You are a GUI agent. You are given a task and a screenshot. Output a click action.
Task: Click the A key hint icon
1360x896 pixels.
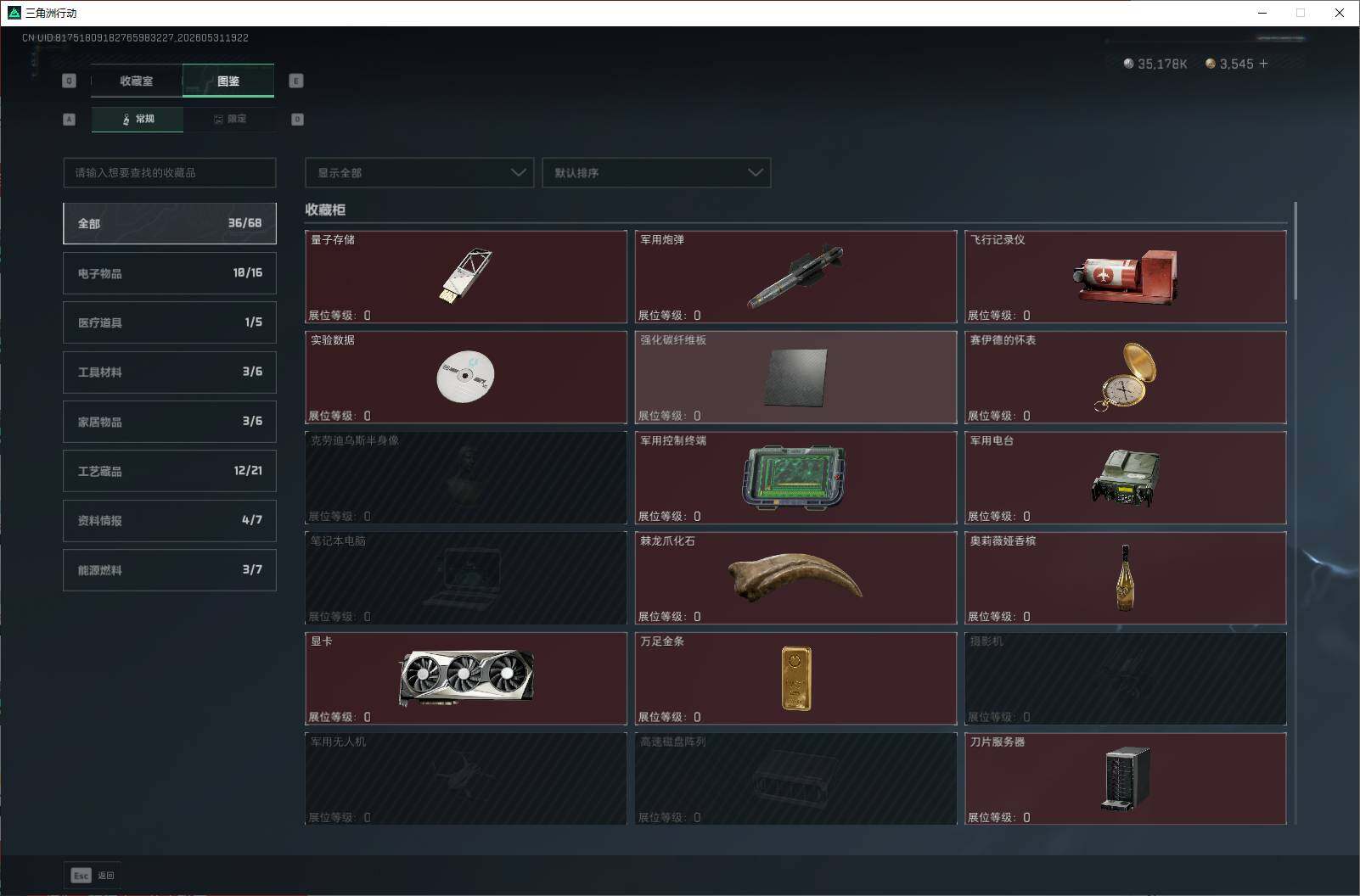pyautogui.click(x=70, y=120)
